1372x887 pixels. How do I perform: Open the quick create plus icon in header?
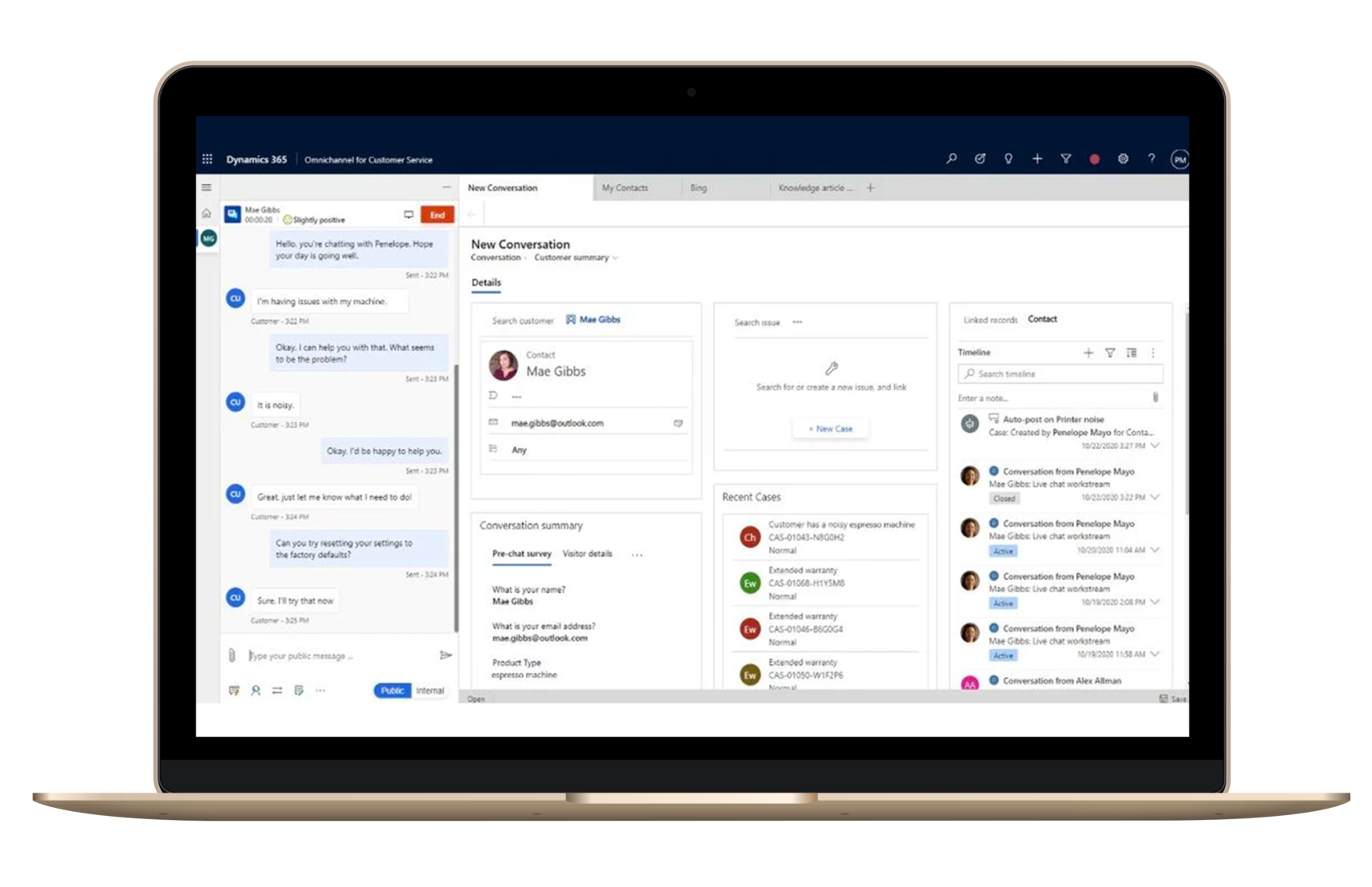click(x=1037, y=159)
